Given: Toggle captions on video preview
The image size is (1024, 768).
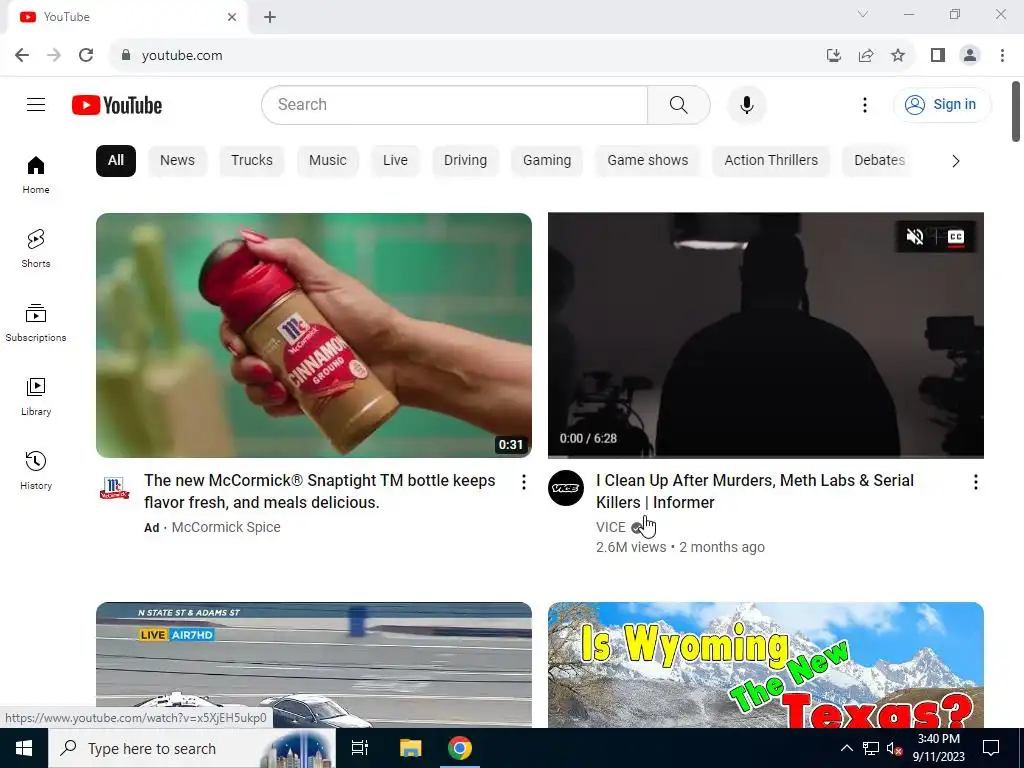Looking at the screenshot, I should click(x=955, y=236).
